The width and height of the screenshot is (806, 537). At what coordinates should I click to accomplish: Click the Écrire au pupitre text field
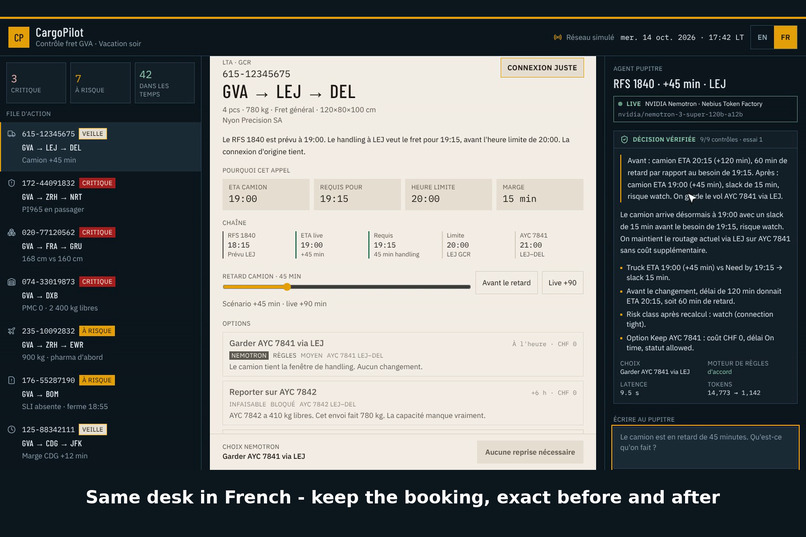[x=705, y=448]
